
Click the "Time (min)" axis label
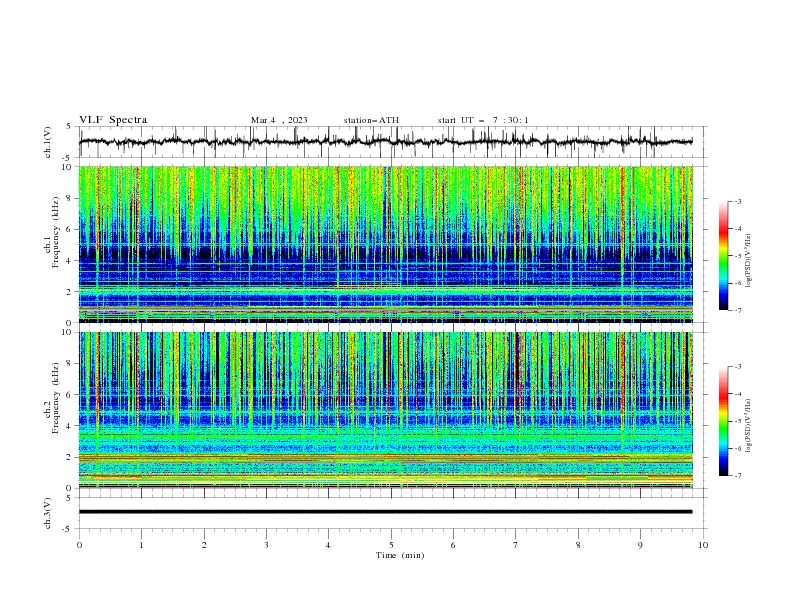[400, 555]
